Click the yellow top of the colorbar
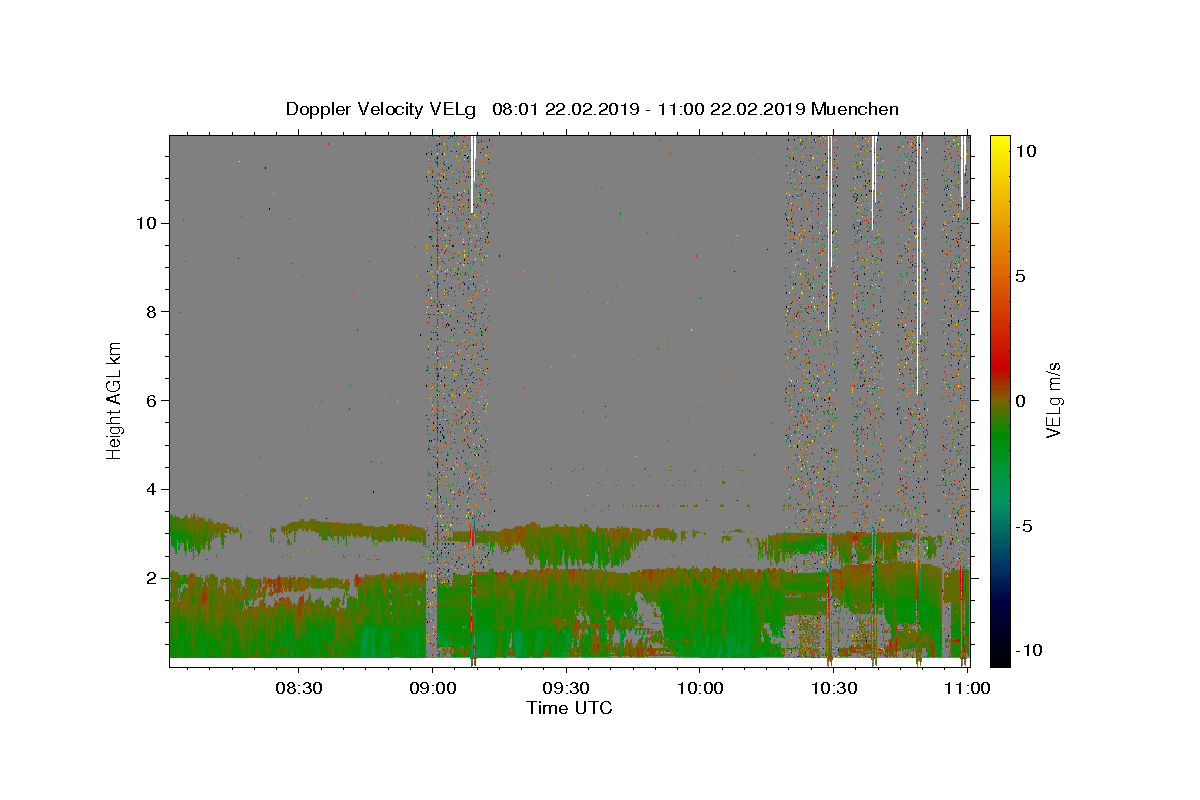Screen dimensions: 1200x800 click(999, 142)
